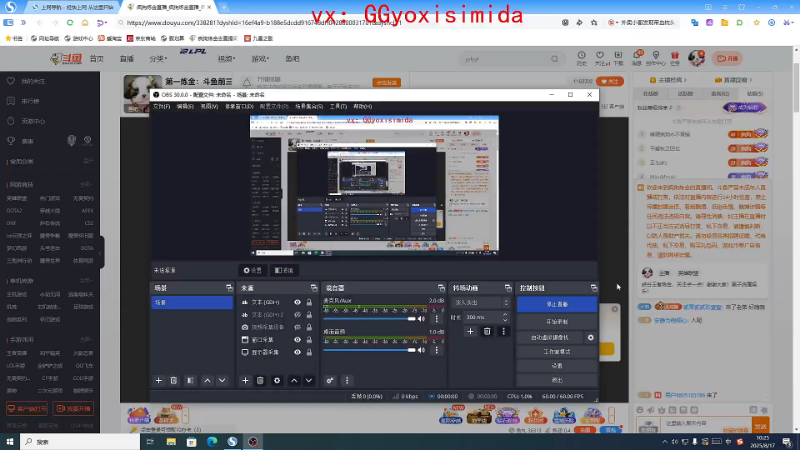Viewport: 800px width, 450px height.
Task: Click the studio mode button in Controls
Action: tap(557, 352)
